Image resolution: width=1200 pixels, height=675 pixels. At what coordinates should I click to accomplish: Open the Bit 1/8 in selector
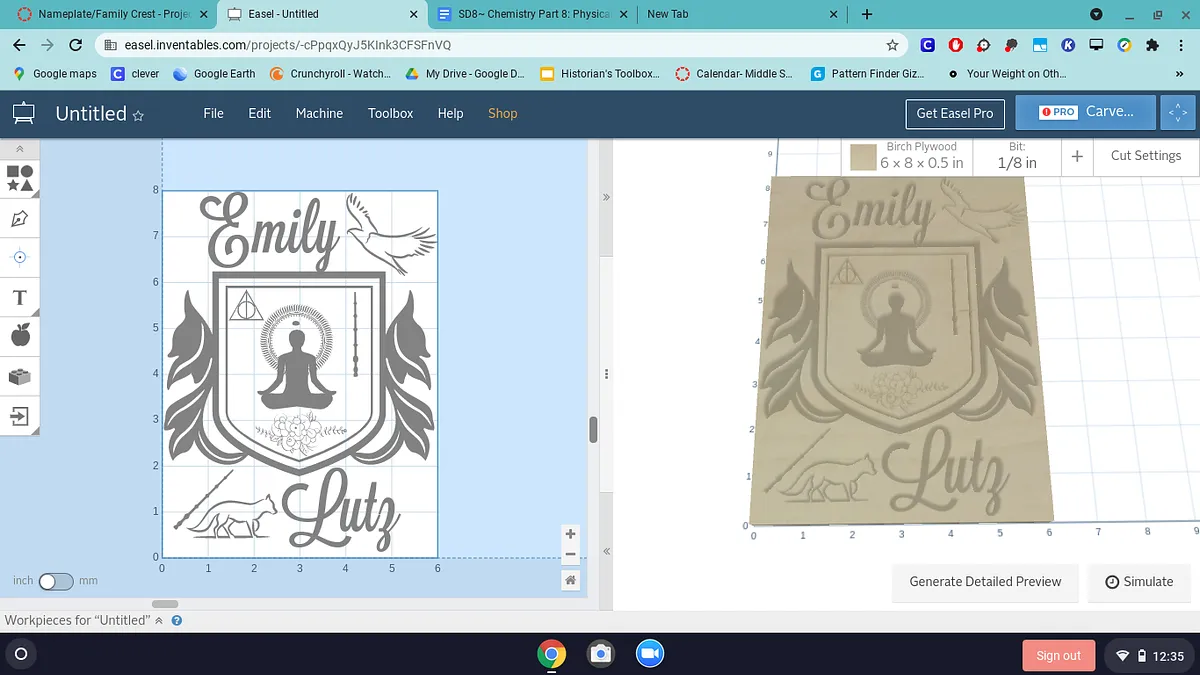coord(1017,156)
